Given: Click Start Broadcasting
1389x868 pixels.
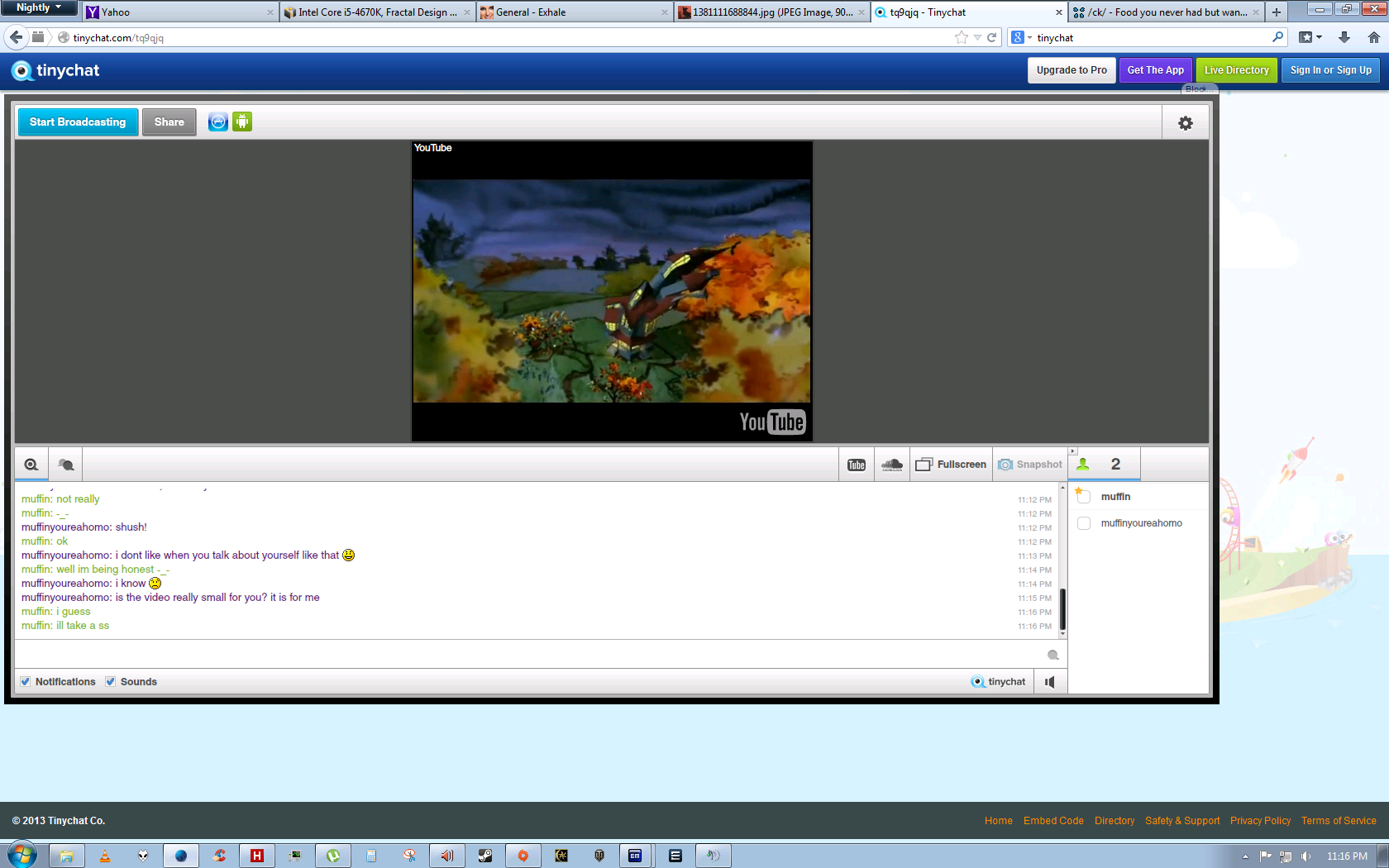Looking at the screenshot, I should pos(78,122).
